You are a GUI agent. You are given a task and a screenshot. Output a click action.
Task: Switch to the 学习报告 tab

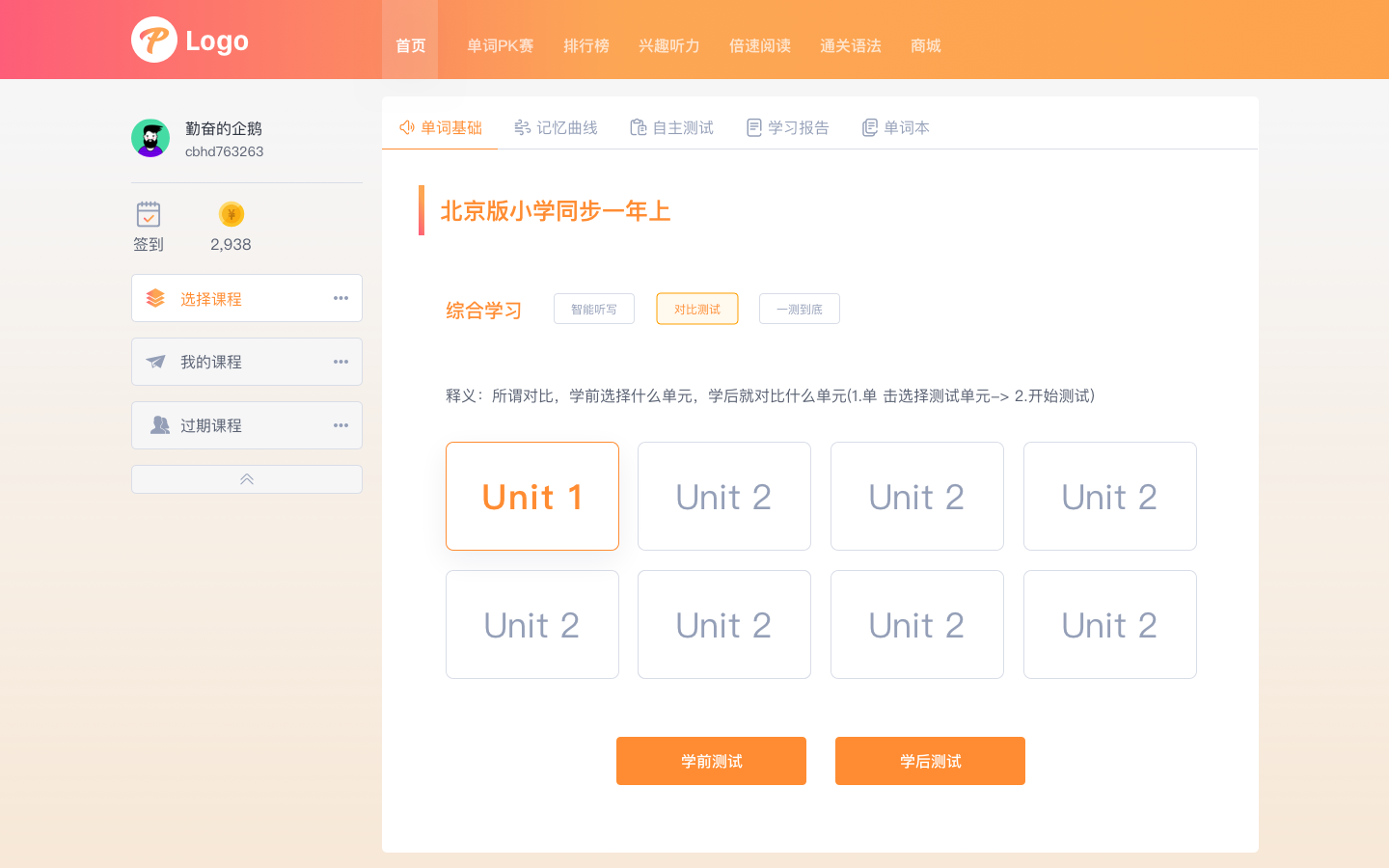tap(787, 127)
